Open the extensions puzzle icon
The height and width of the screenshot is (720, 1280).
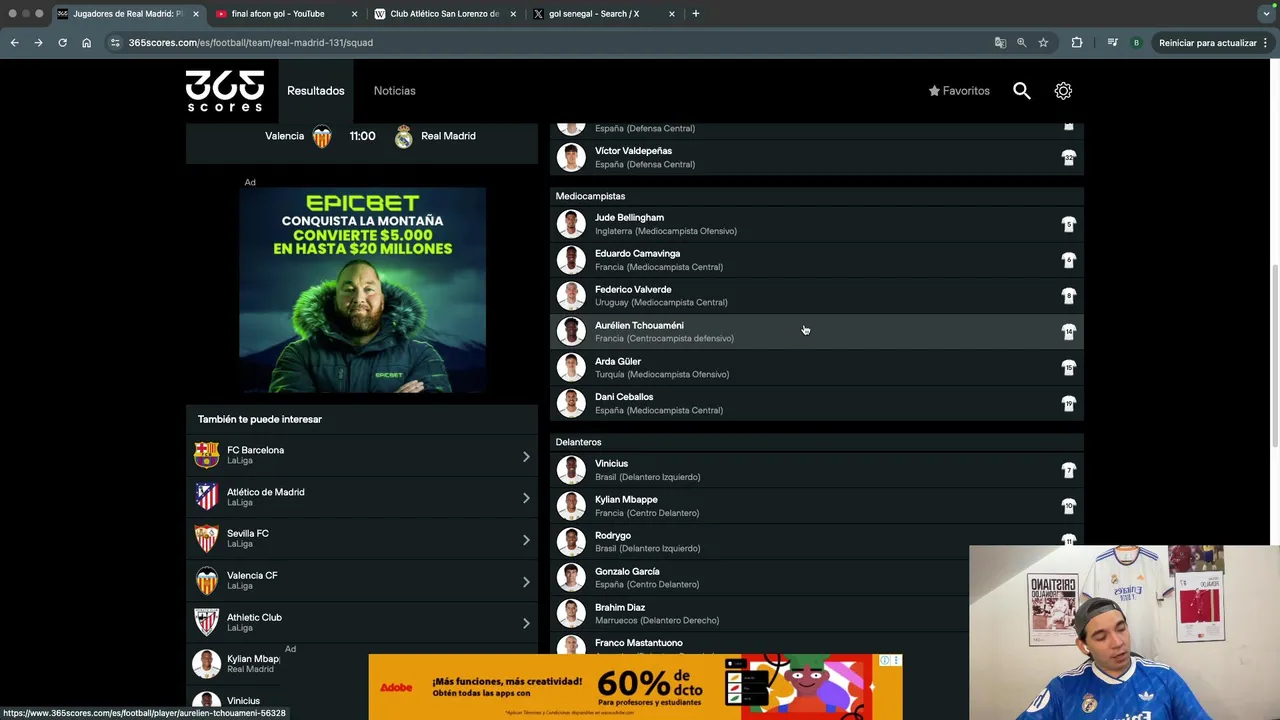[x=1077, y=43]
